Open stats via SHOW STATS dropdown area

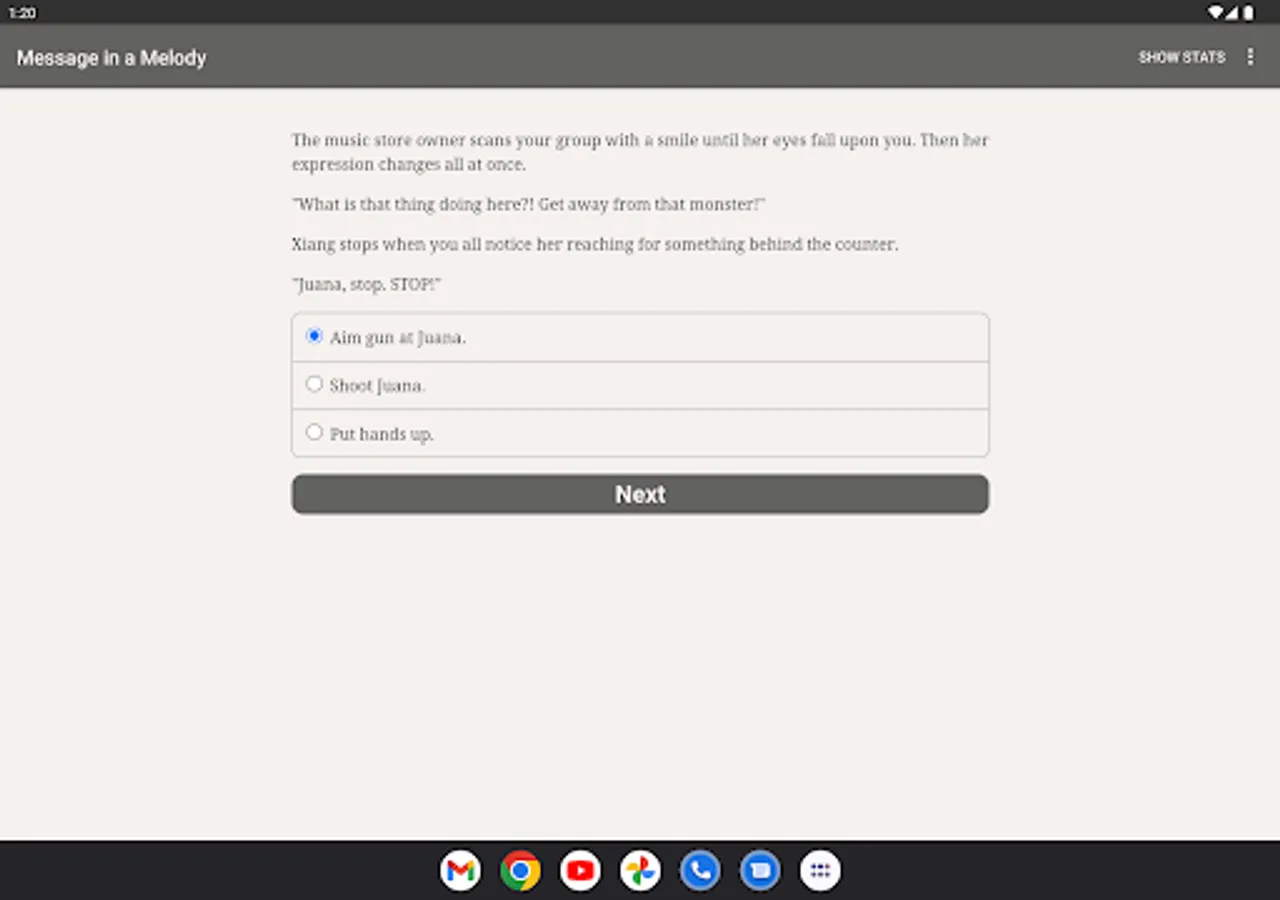pos(1182,57)
